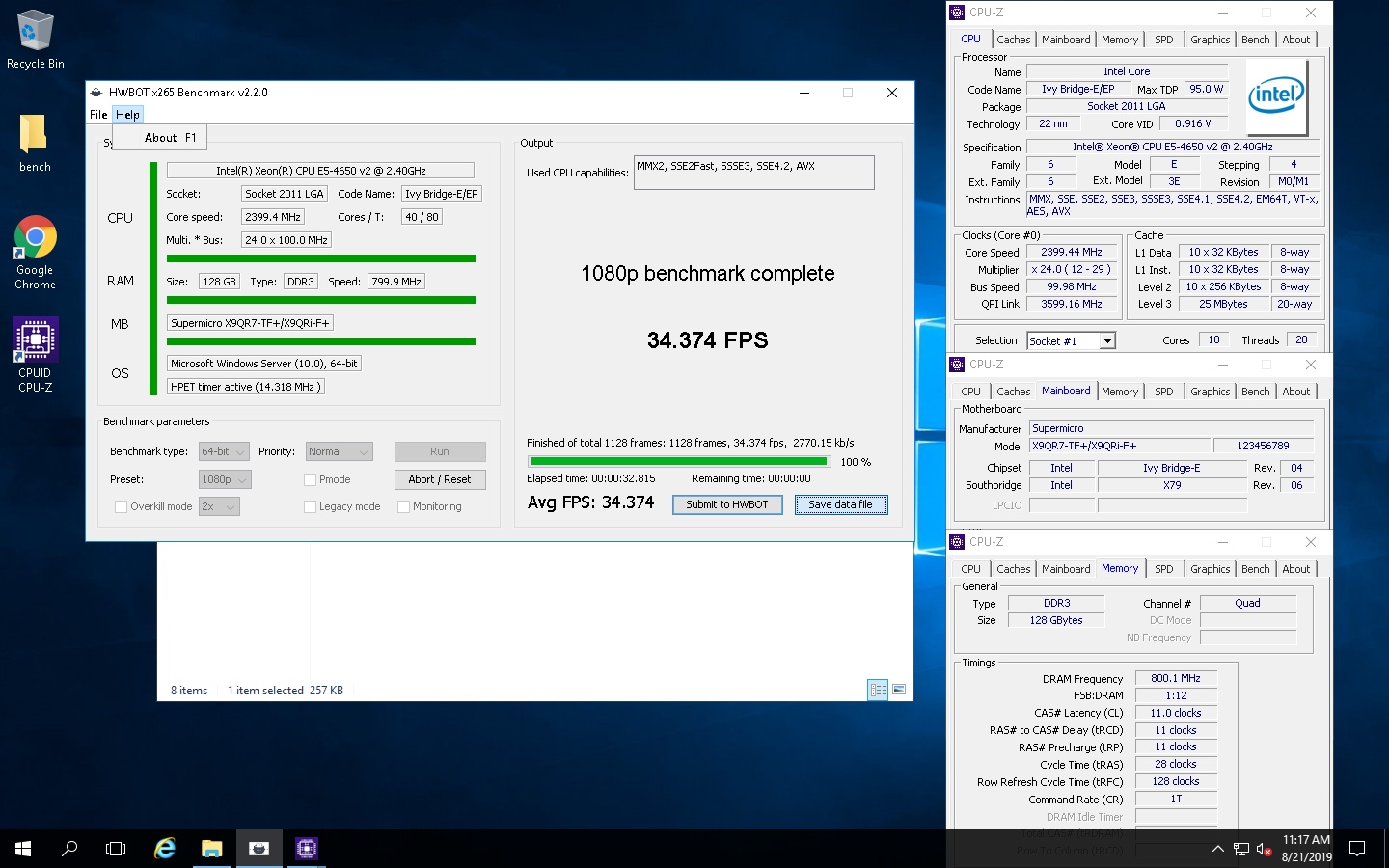Click the '8 items' Explorer status text
The height and width of the screenshot is (868, 1389).
tap(189, 691)
